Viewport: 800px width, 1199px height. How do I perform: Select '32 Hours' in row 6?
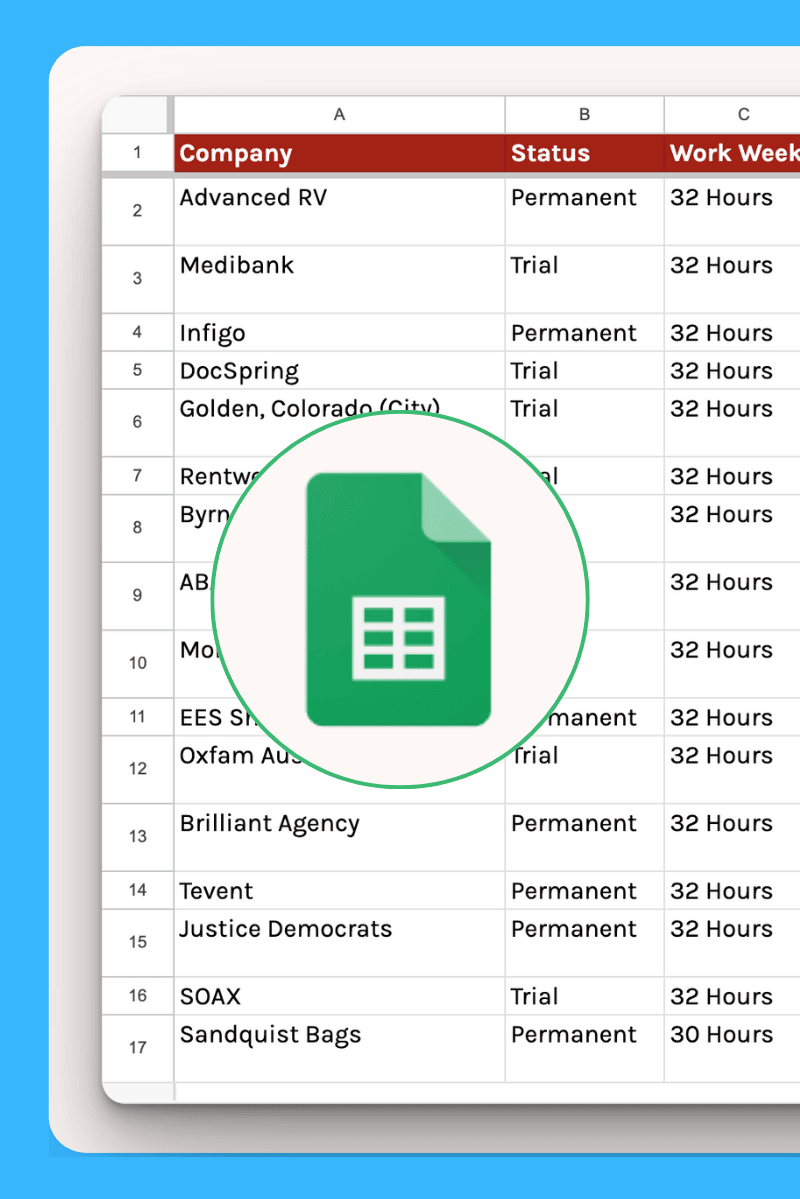click(x=732, y=422)
